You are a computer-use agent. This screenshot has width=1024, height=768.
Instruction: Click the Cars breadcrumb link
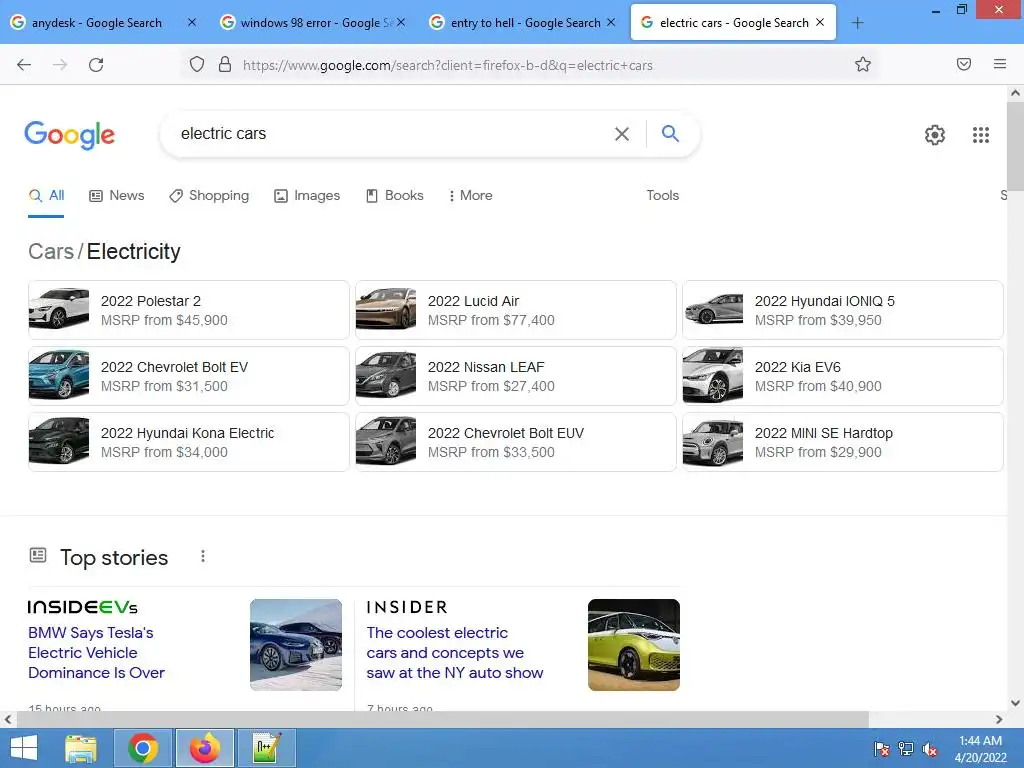coord(51,251)
